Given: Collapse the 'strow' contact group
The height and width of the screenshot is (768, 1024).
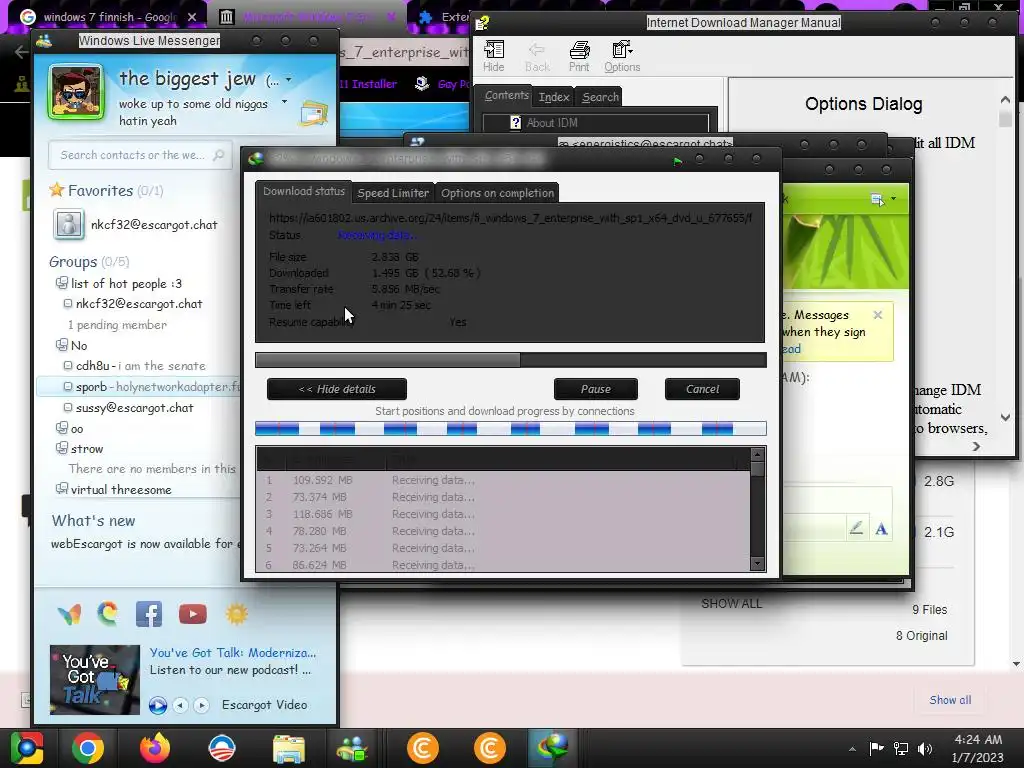Looking at the screenshot, I should 61,448.
